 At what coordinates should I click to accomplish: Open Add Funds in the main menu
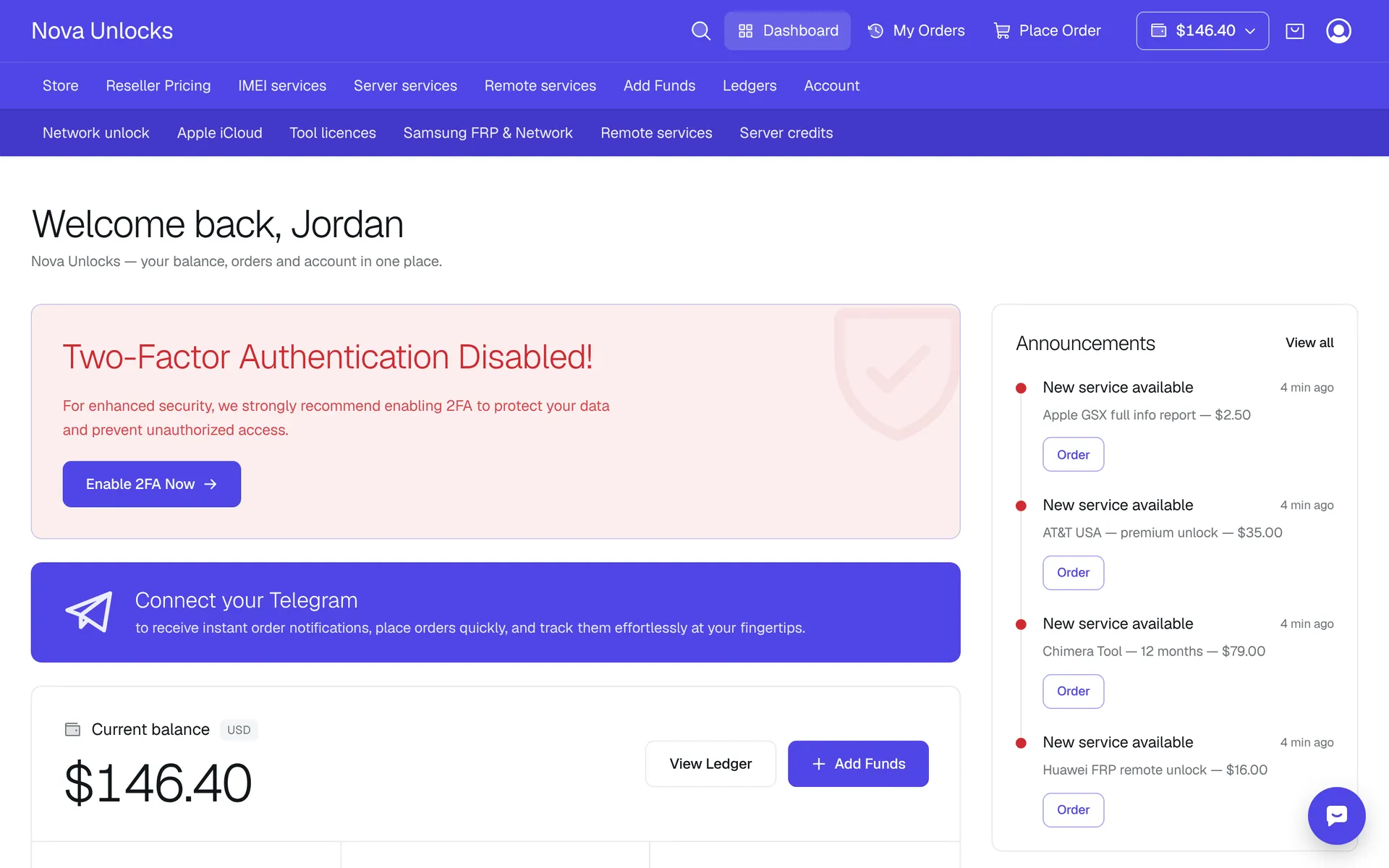659,85
